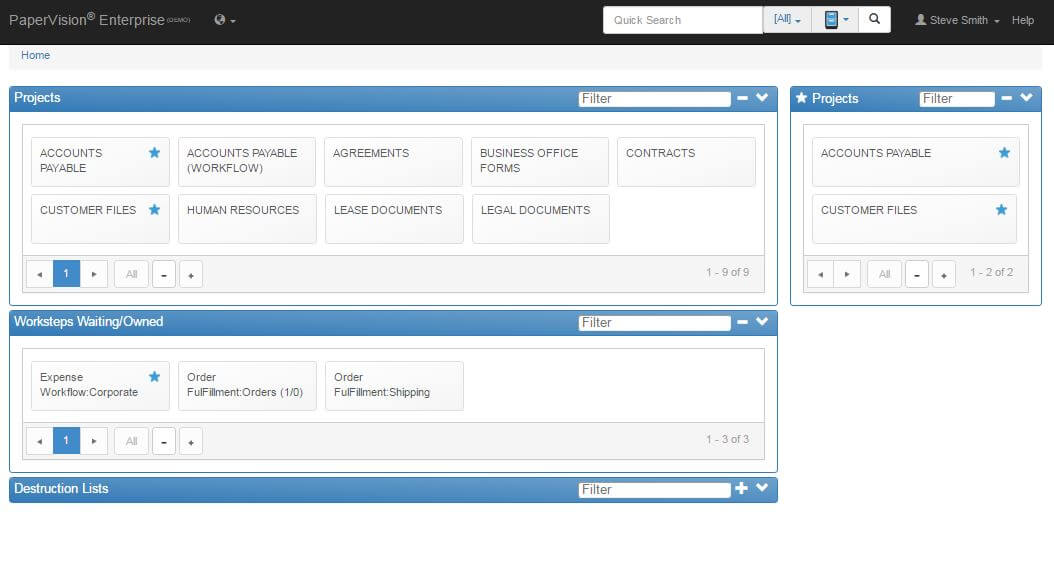1054x571 pixels.
Task: Click the magnifying glass search button
Action: tap(874, 20)
